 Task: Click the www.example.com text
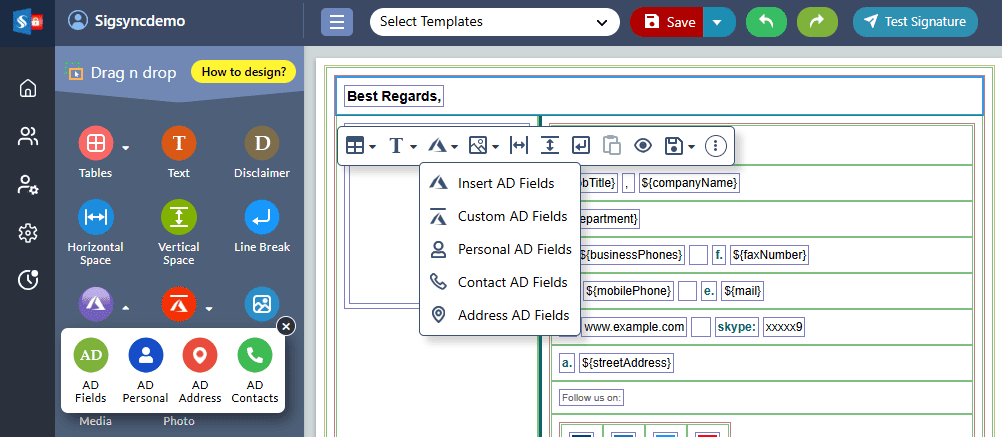click(635, 327)
